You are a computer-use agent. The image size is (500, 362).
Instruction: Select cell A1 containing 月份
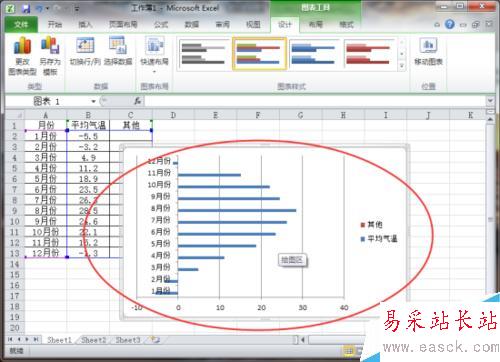pyautogui.click(x=46, y=125)
